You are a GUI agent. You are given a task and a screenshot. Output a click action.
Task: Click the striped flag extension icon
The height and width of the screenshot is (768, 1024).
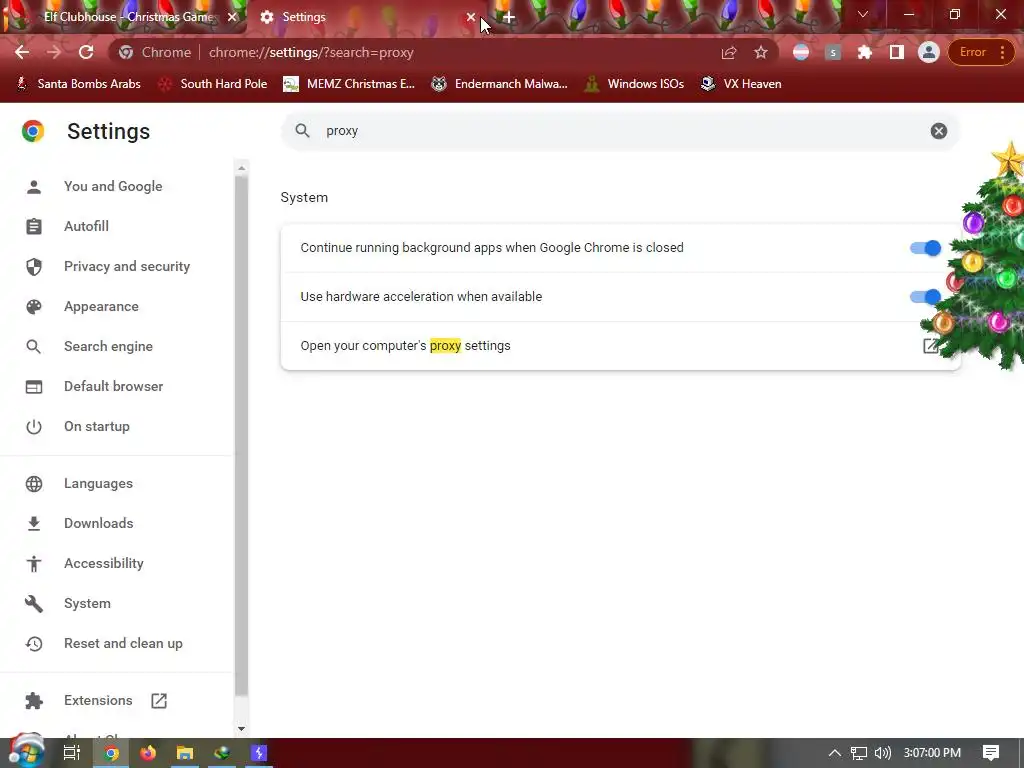coord(801,52)
